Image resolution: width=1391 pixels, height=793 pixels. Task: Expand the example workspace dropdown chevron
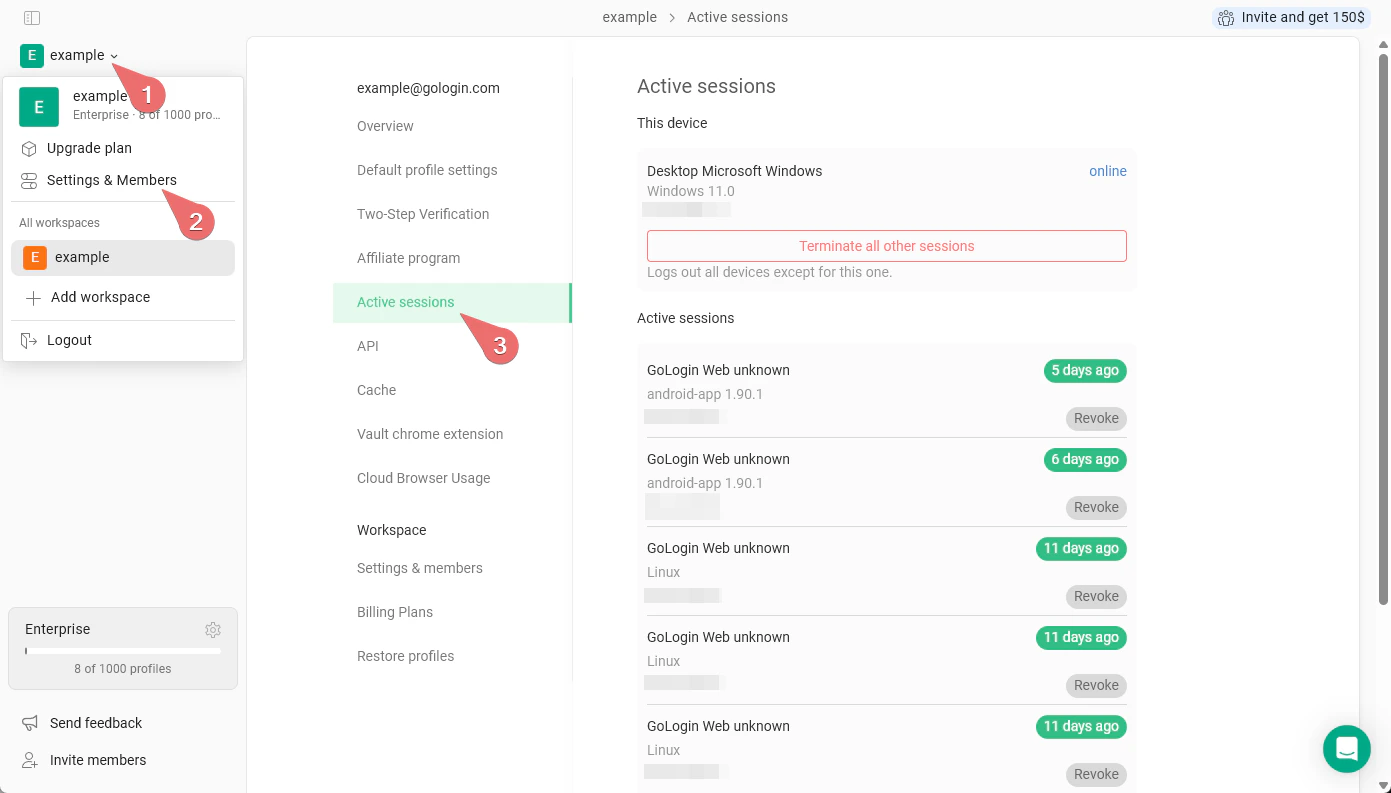[x=113, y=56]
